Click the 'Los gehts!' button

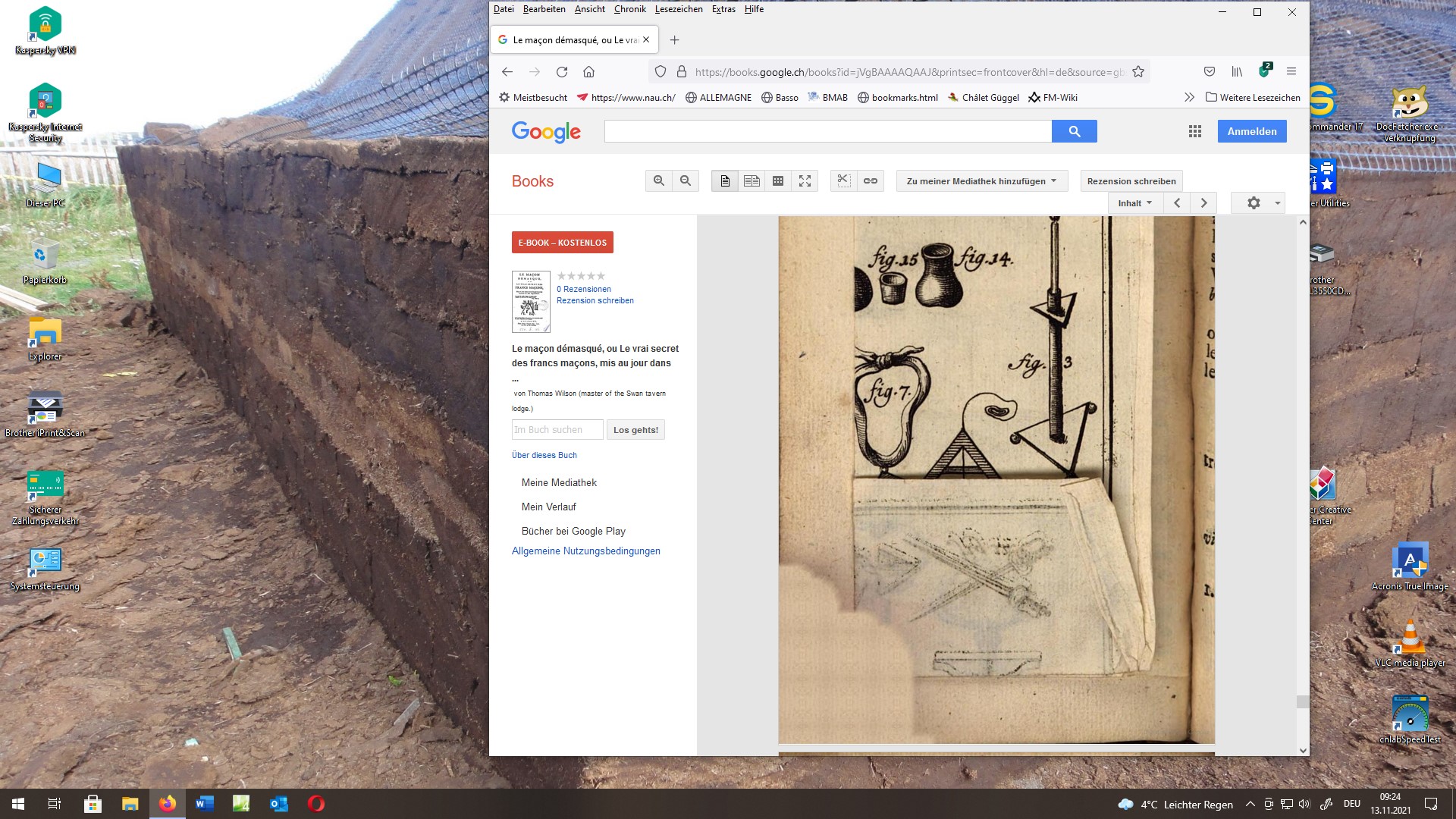click(635, 430)
